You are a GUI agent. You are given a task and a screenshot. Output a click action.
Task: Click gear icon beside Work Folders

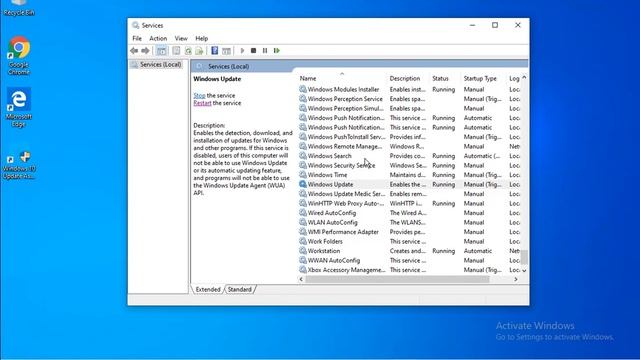[x=303, y=241]
